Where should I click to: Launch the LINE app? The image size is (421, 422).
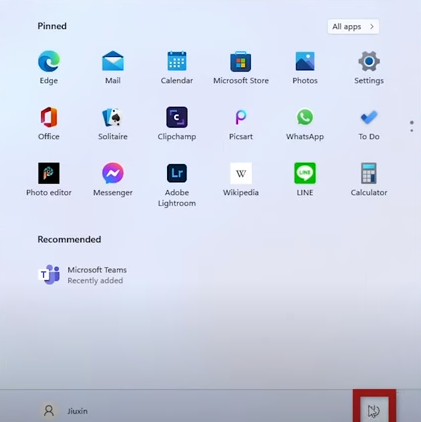[x=305, y=180]
